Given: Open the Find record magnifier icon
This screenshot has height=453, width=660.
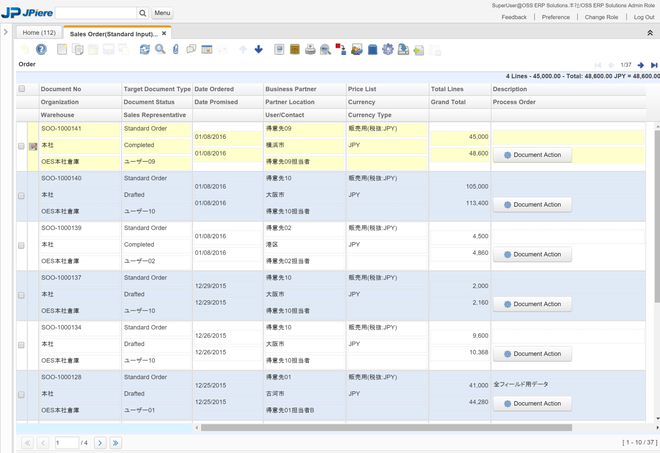Looking at the screenshot, I should [160, 49].
